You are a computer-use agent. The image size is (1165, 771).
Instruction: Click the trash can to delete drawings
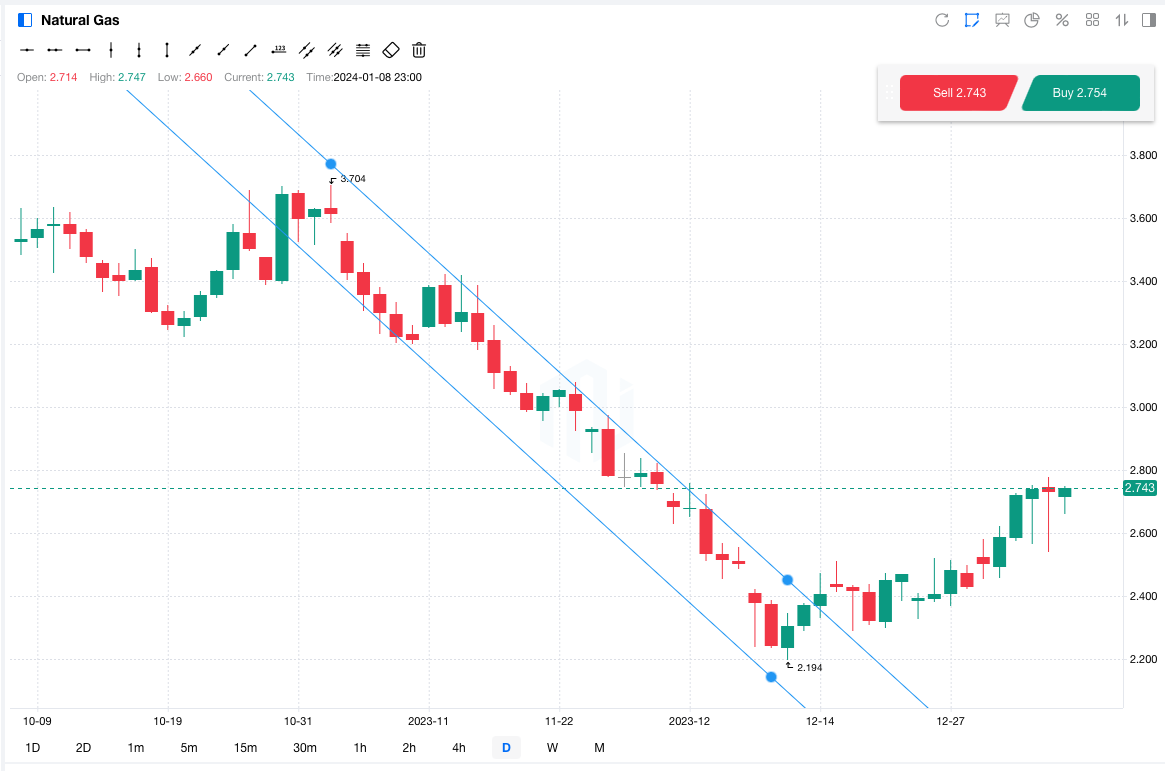419,49
